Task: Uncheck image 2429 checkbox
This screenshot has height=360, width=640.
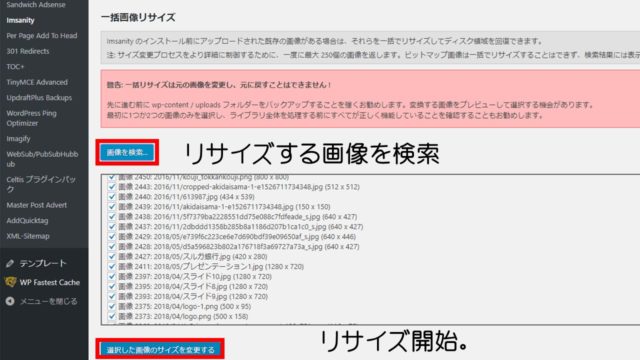Action: 111,236
